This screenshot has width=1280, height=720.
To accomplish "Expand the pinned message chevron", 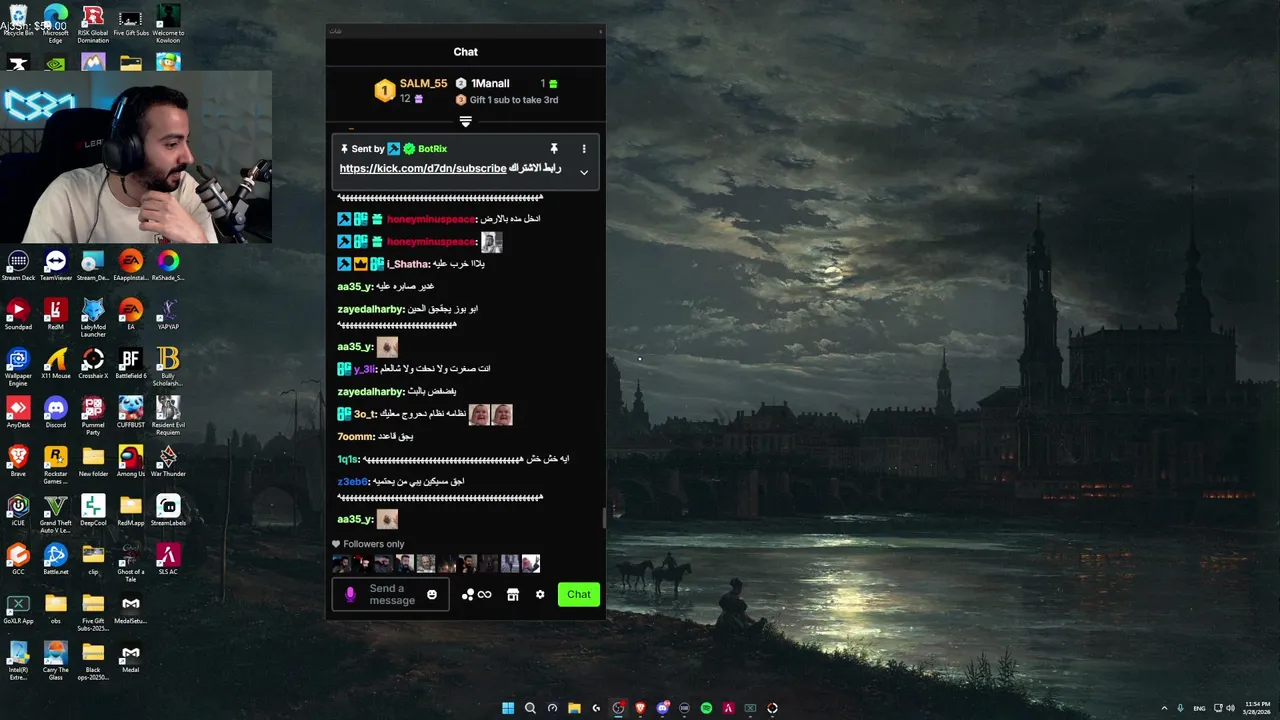I will [x=584, y=172].
